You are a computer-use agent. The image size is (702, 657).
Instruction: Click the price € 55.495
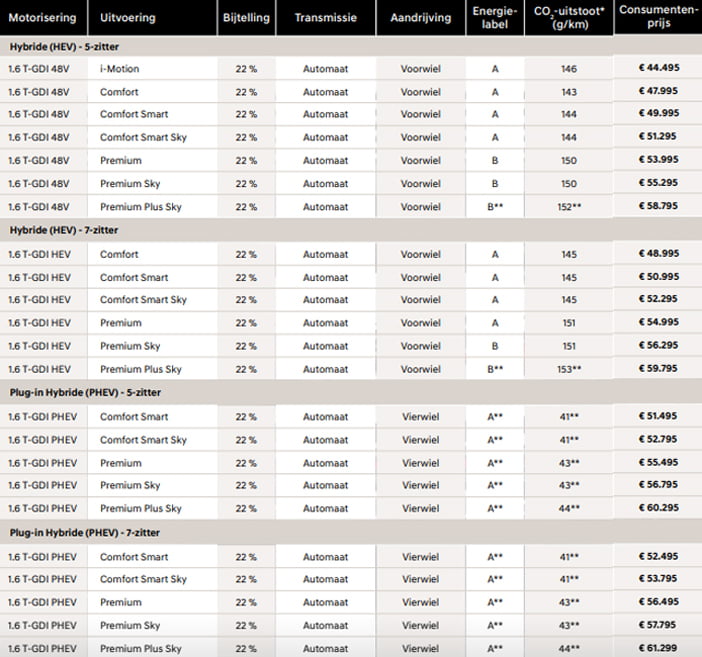tap(658, 462)
